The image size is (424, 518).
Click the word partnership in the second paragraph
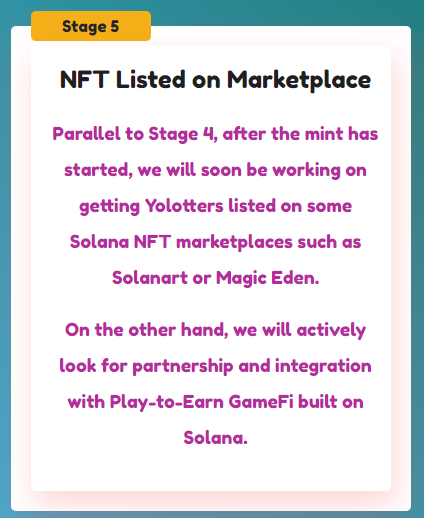[183, 367]
